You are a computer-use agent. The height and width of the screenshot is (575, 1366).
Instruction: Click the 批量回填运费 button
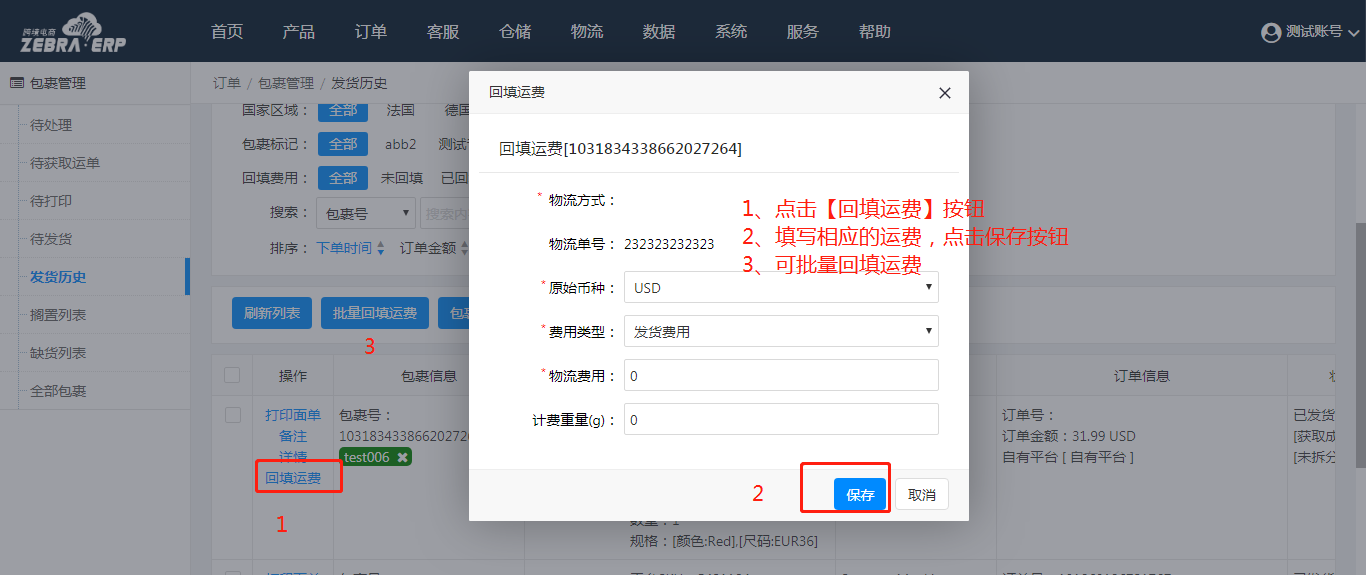point(375,313)
